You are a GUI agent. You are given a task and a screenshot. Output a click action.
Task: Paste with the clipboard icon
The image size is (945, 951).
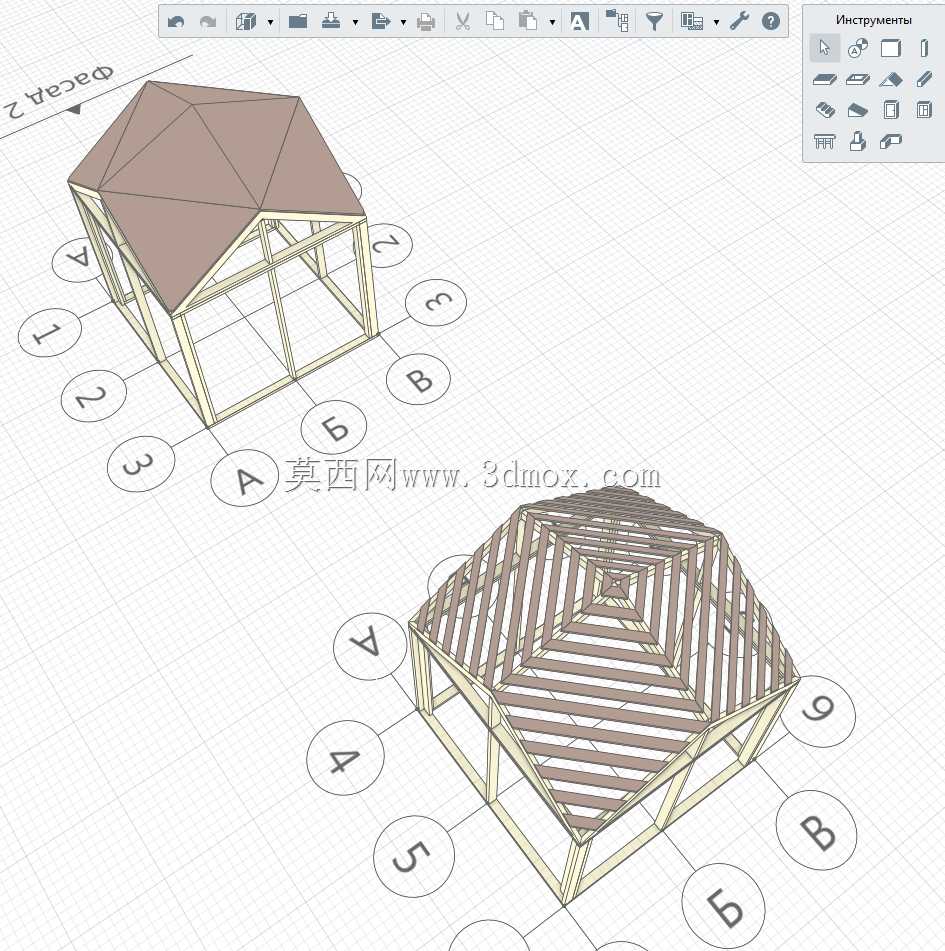tap(528, 22)
